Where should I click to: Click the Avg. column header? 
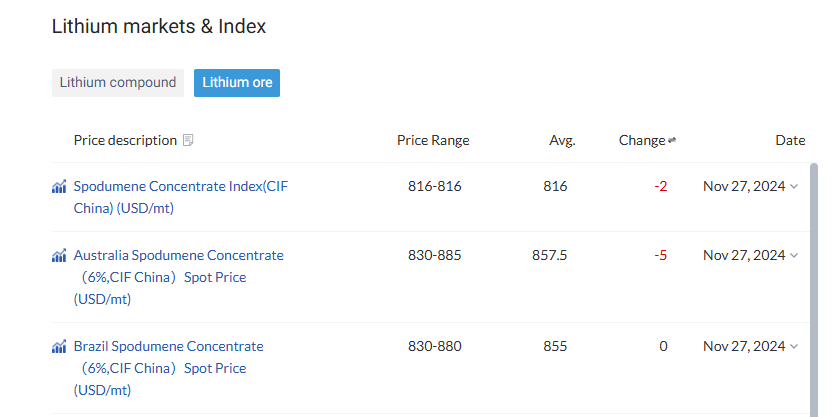(562, 140)
